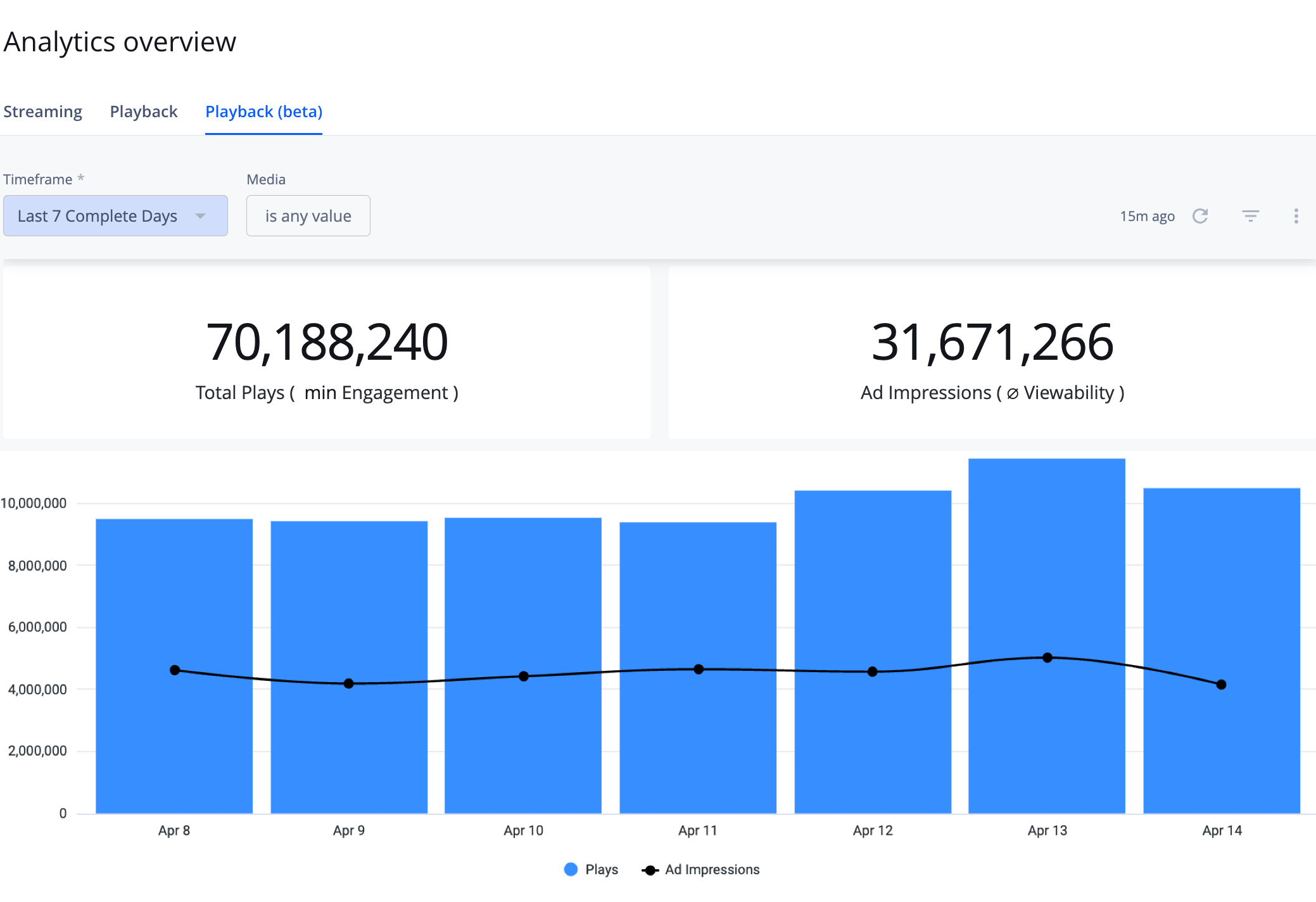Screen dimensions: 1316x902
Task: Switch to the Playback tab
Action: (x=144, y=111)
